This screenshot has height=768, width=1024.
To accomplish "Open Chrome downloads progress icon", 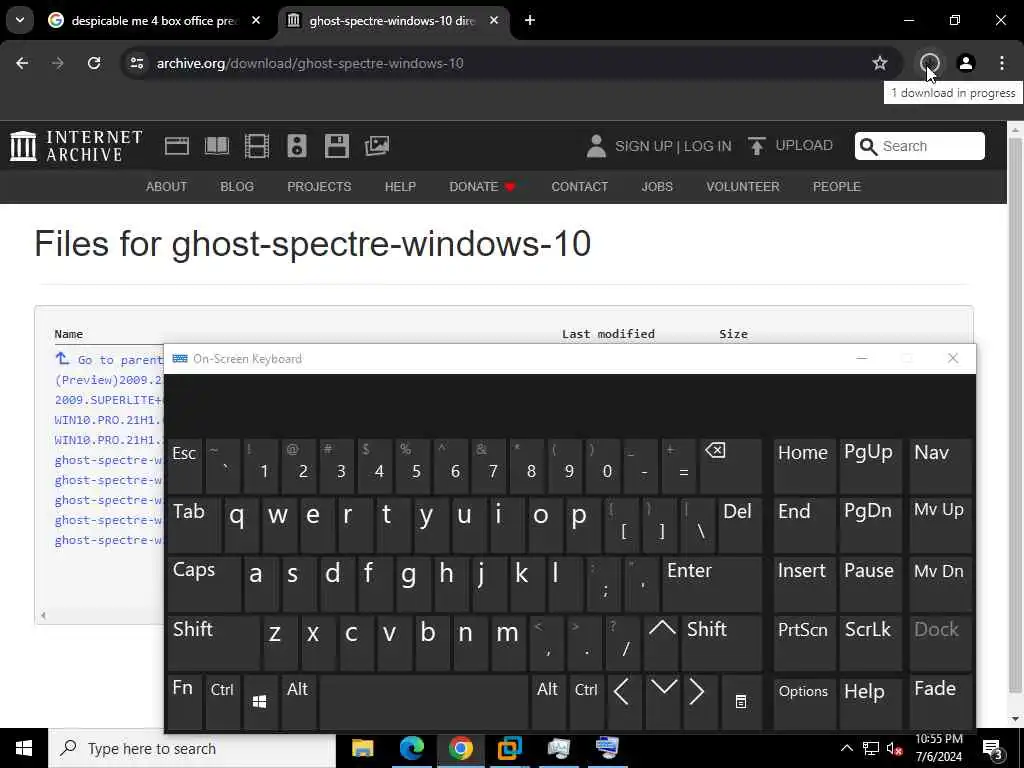I will point(929,63).
